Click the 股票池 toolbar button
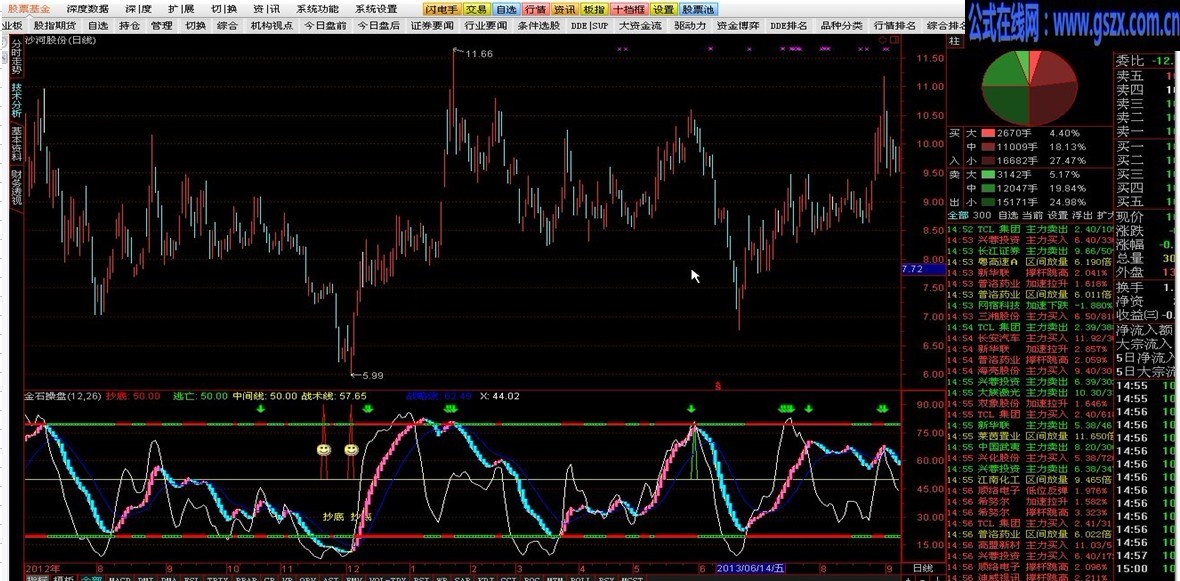The image size is (1180, 581). (x=698, y=10)
